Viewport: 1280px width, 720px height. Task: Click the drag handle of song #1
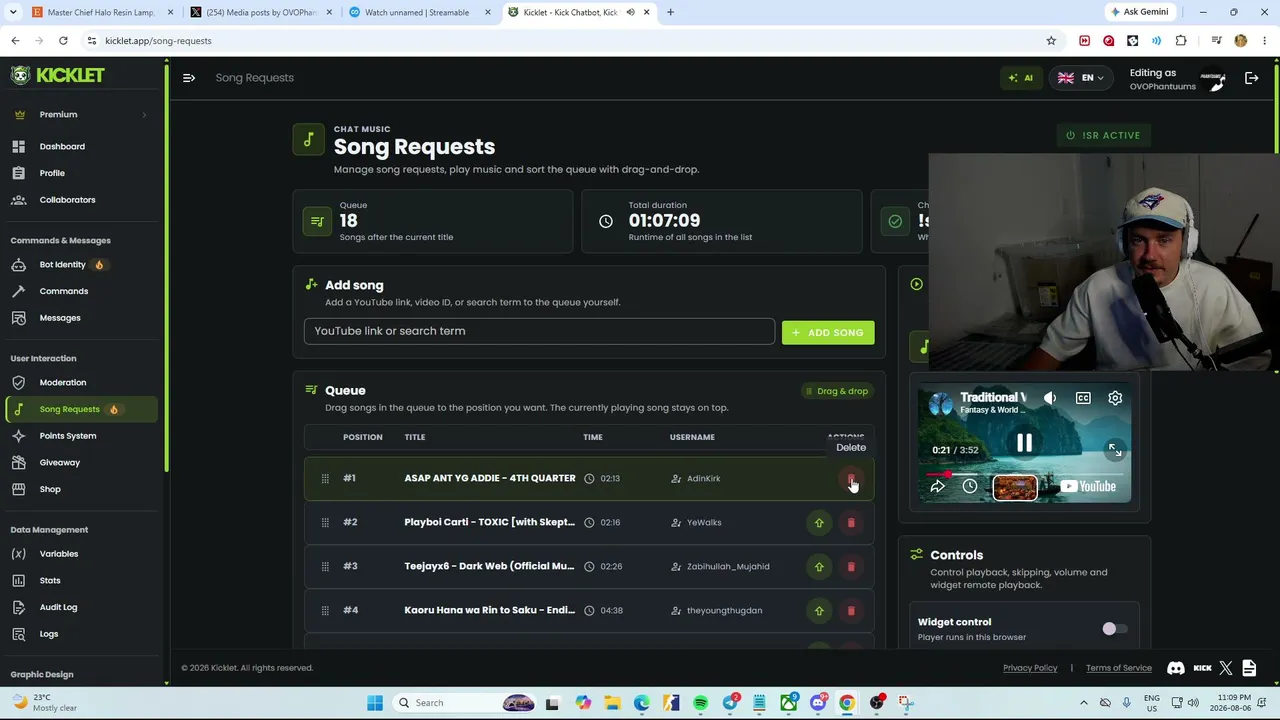(325, 478)
